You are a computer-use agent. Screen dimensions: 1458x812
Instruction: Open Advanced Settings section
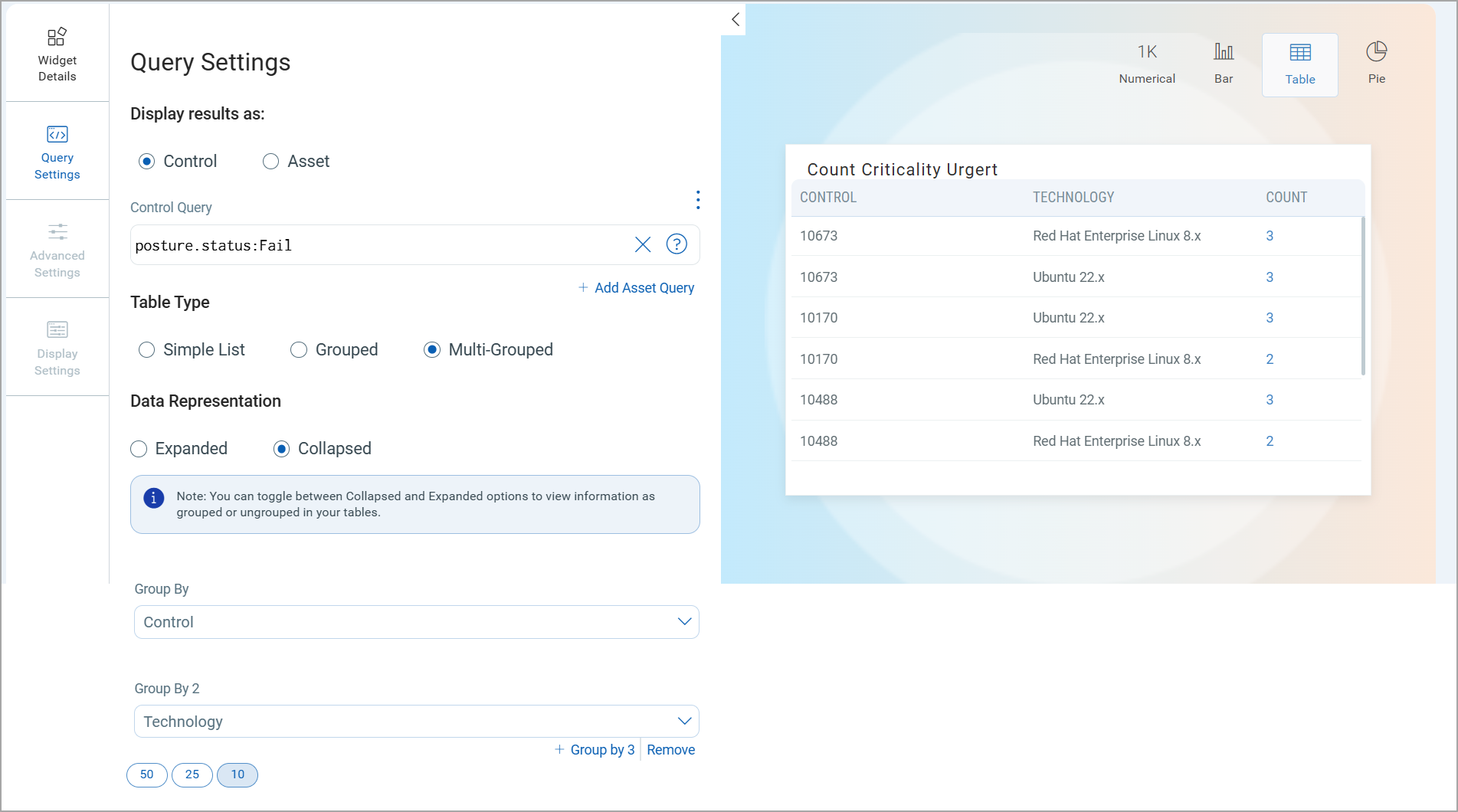point(57,250)
